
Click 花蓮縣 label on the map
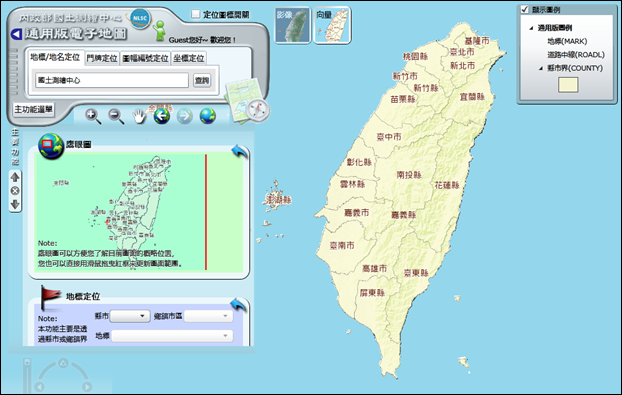[447, 185]
